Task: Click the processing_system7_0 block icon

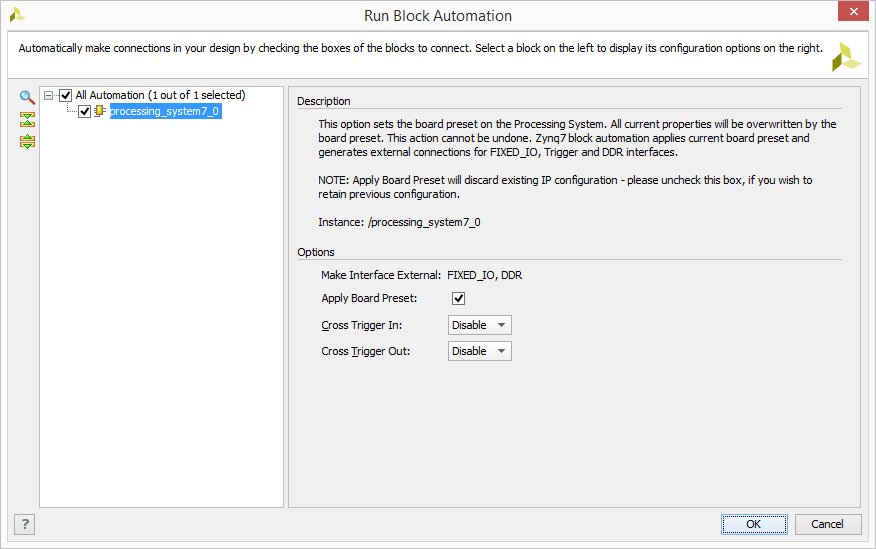Action: pos(100,111)
